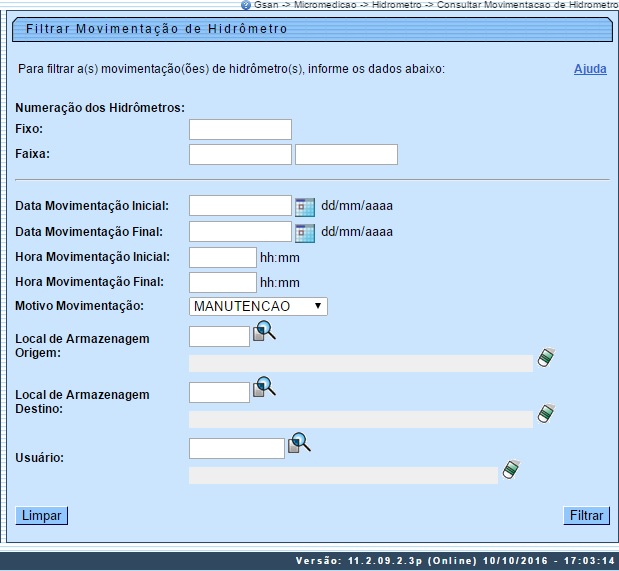
Task: Erase the Usuário field with eraser icon
Action: (511, 469)
